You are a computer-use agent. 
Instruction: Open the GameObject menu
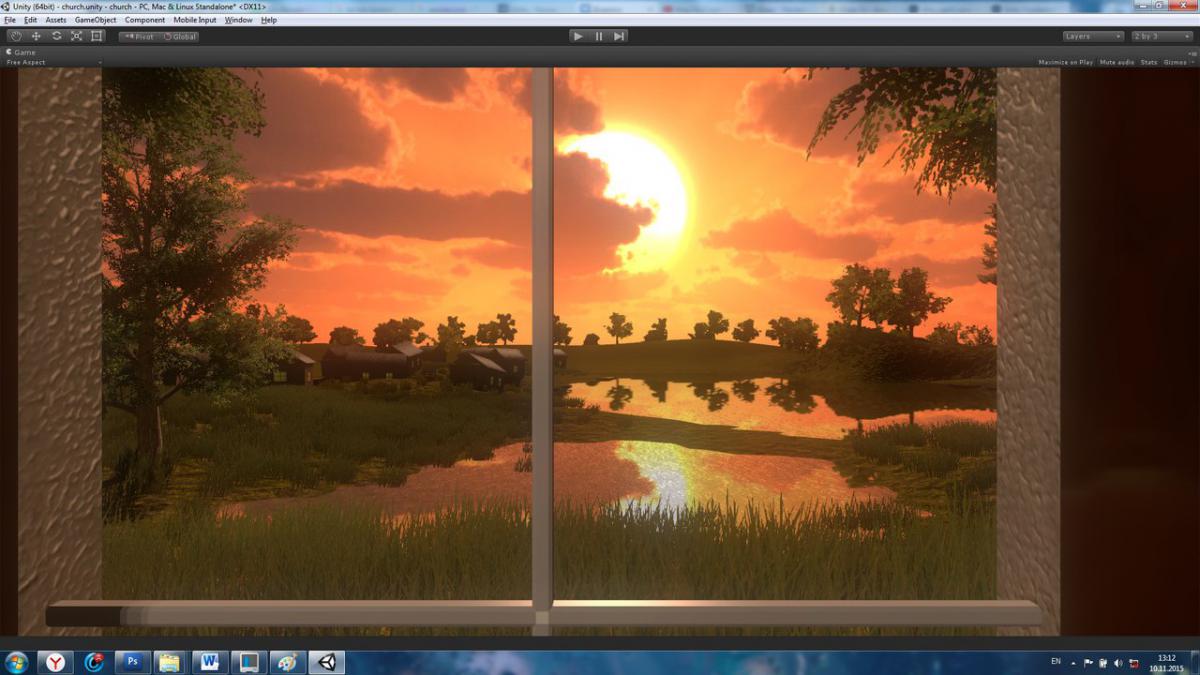pyautogui.click(x=95, y=20)
